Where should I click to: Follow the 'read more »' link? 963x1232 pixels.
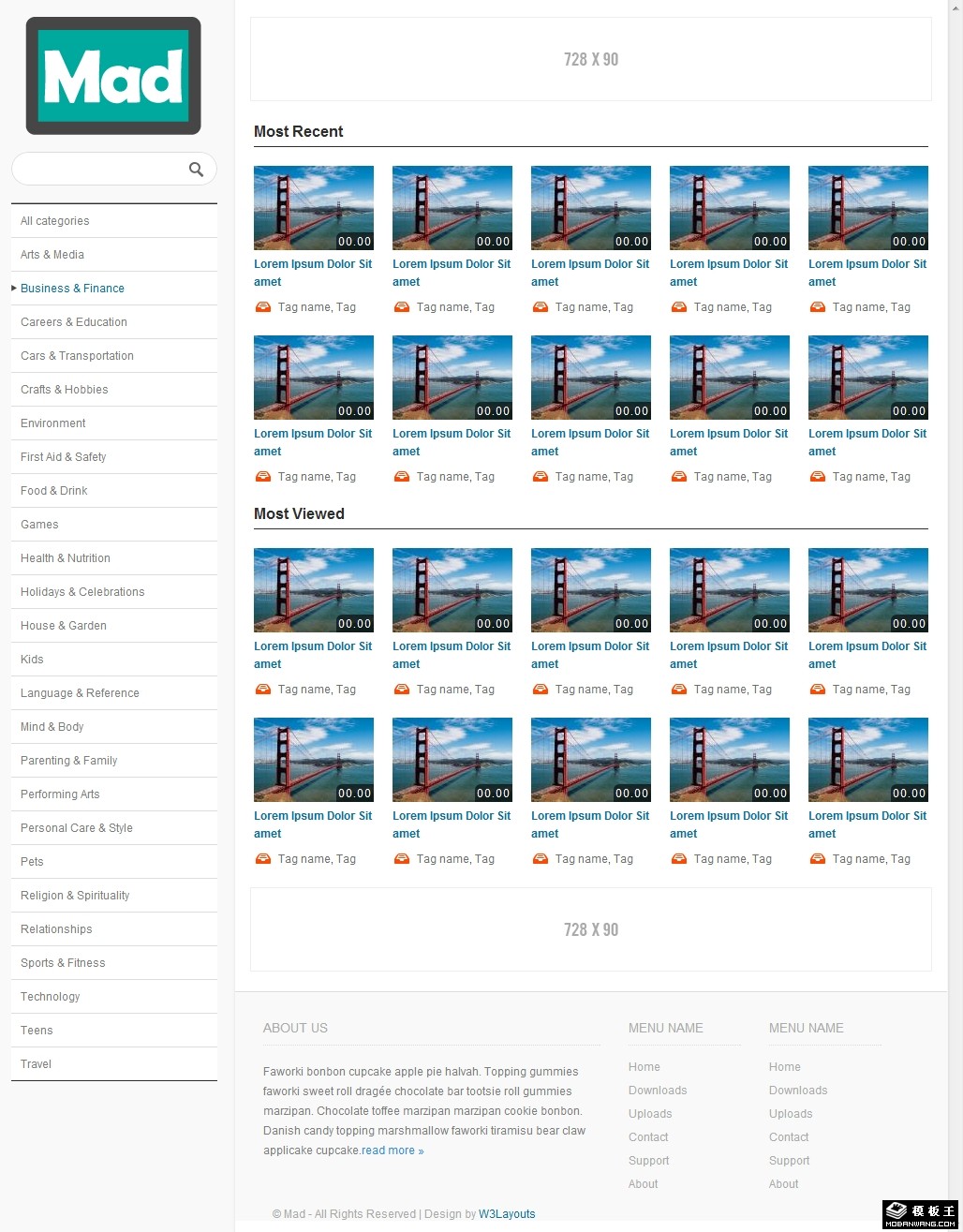point(393,1150)
